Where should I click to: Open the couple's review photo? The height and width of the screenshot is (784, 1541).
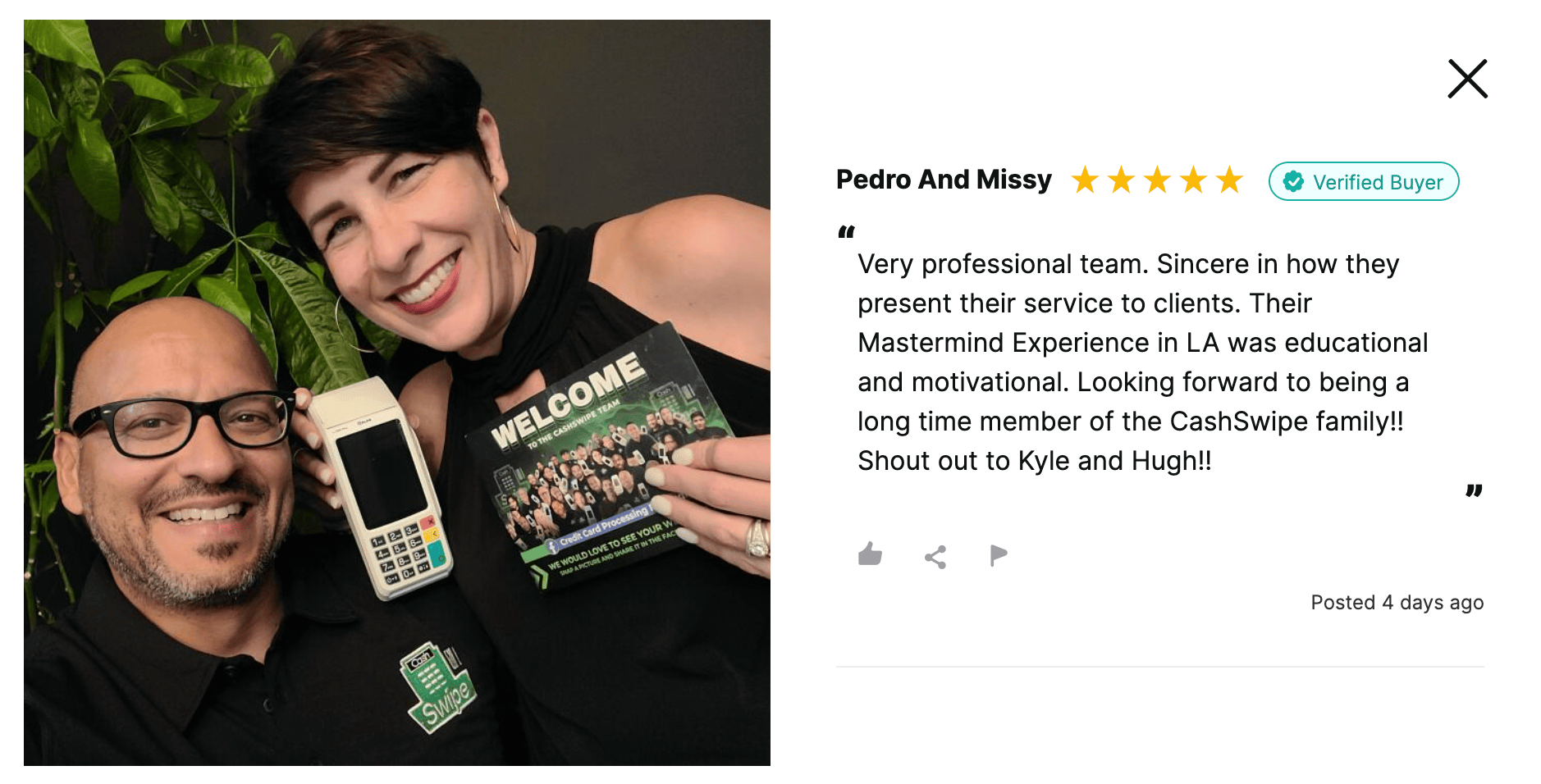click(397, 393)
